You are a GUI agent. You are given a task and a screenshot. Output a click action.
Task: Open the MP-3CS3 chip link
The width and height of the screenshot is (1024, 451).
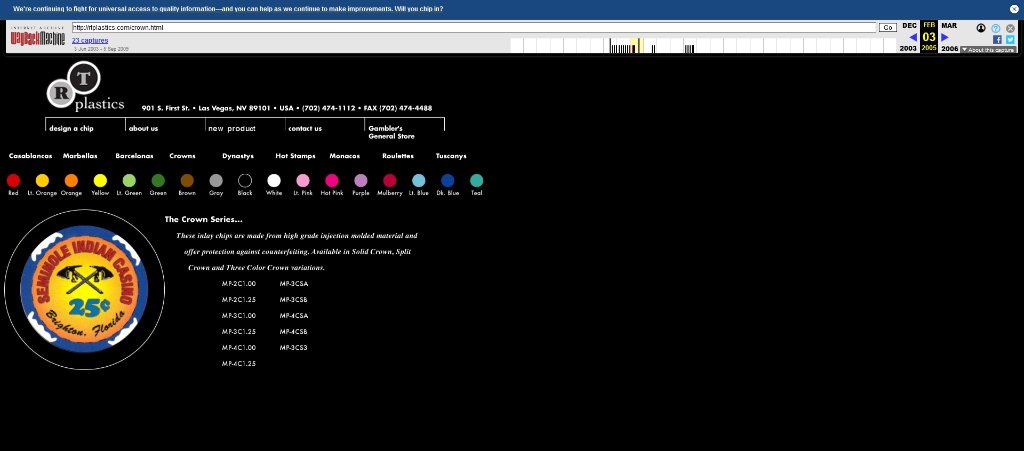pyautogui.click(x=293, y=348)
